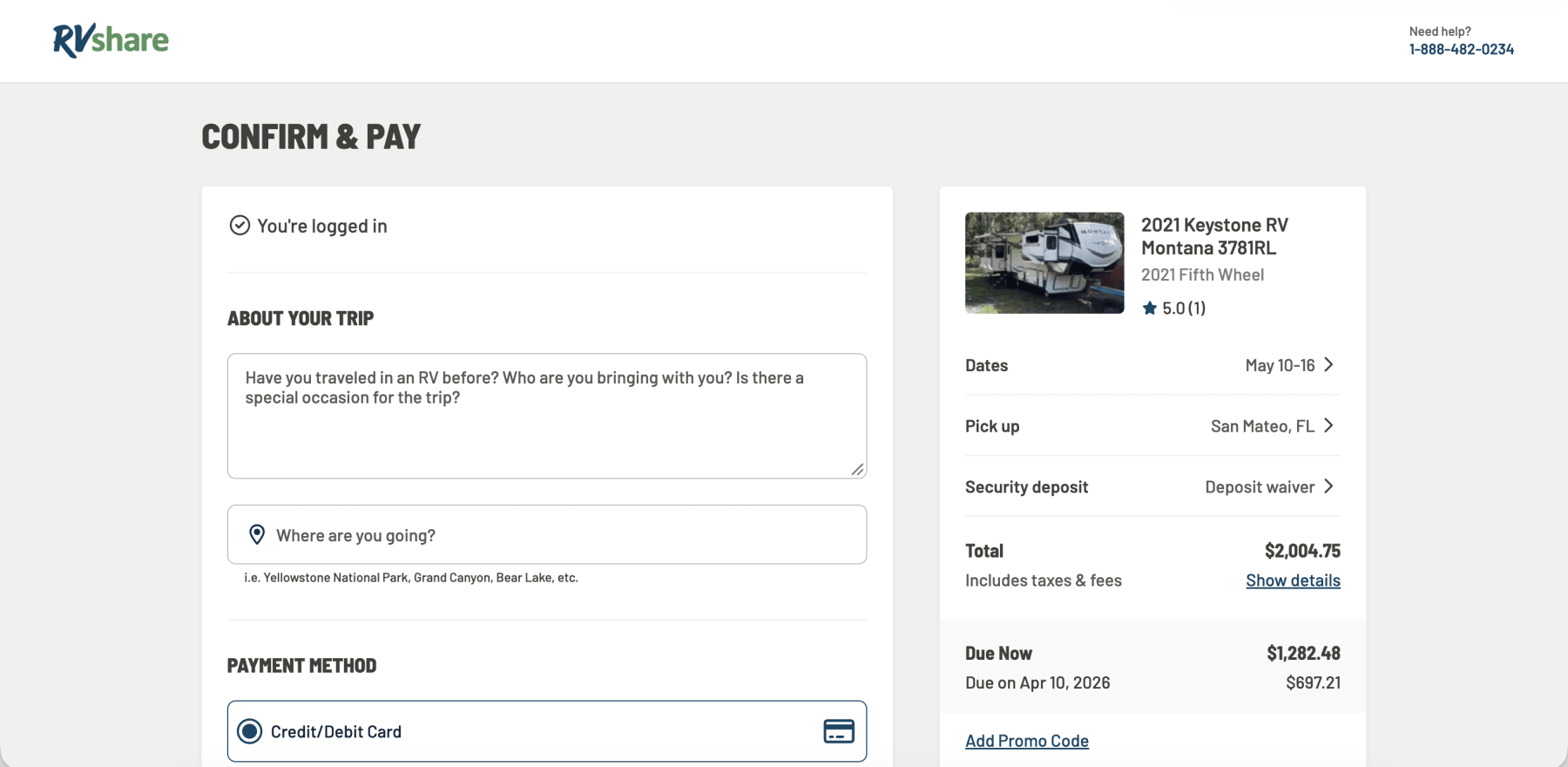This screenshot has height=767, width=1568.
Task: Click the Deposit waiver option
Action: tap(1260, 487)
